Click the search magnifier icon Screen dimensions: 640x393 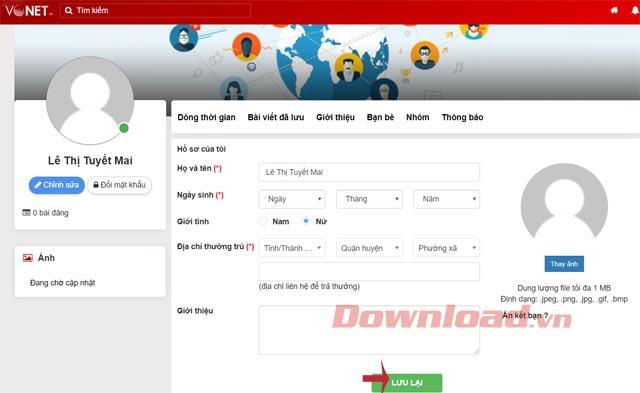(69, 11)
